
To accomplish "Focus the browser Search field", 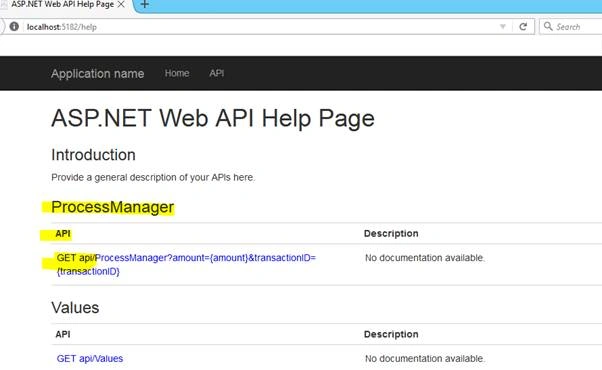I will pos(571,26).
